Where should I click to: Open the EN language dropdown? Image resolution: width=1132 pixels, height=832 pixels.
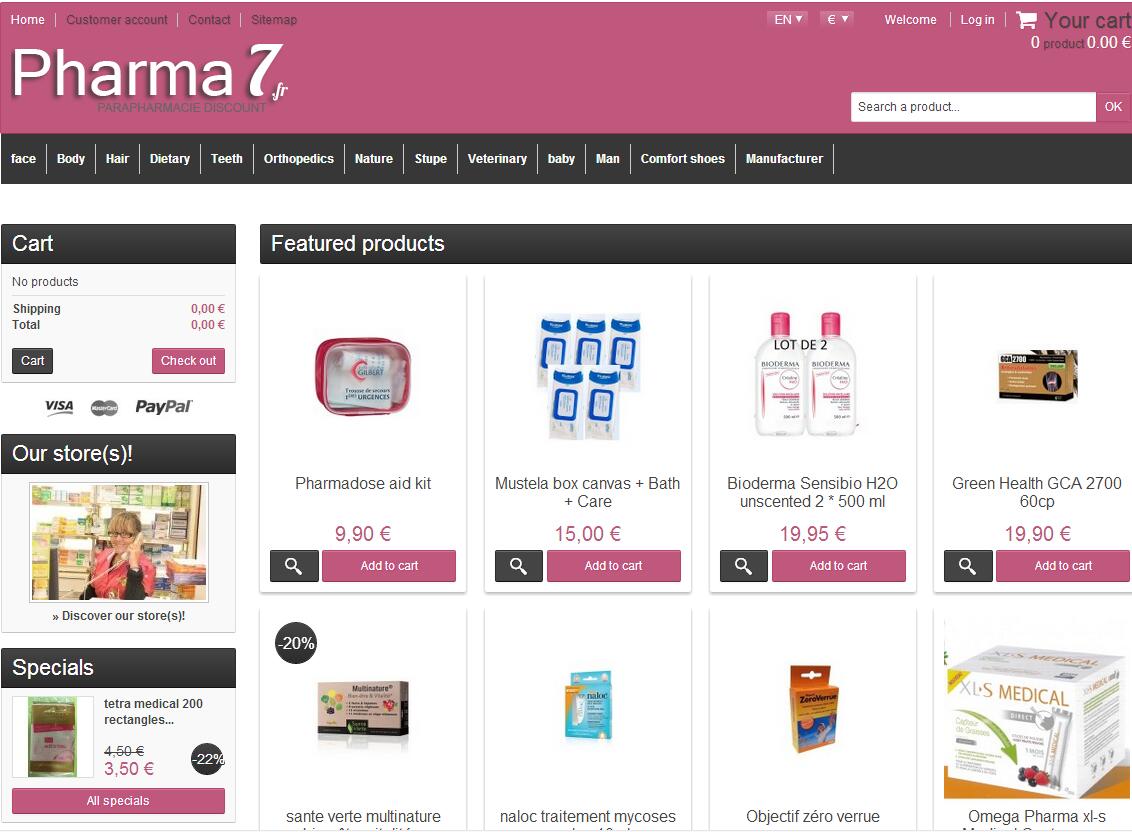pos(788,20)
